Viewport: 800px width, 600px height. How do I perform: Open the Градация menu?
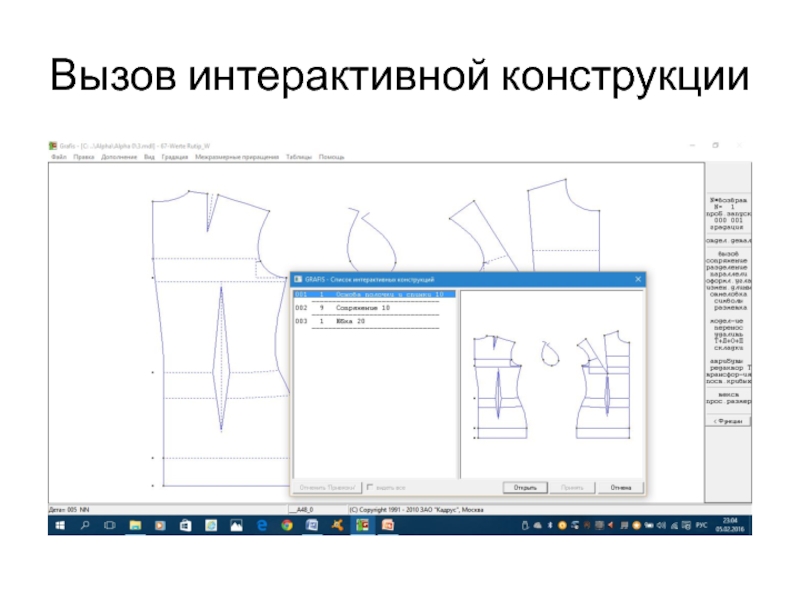click(174, 157)
